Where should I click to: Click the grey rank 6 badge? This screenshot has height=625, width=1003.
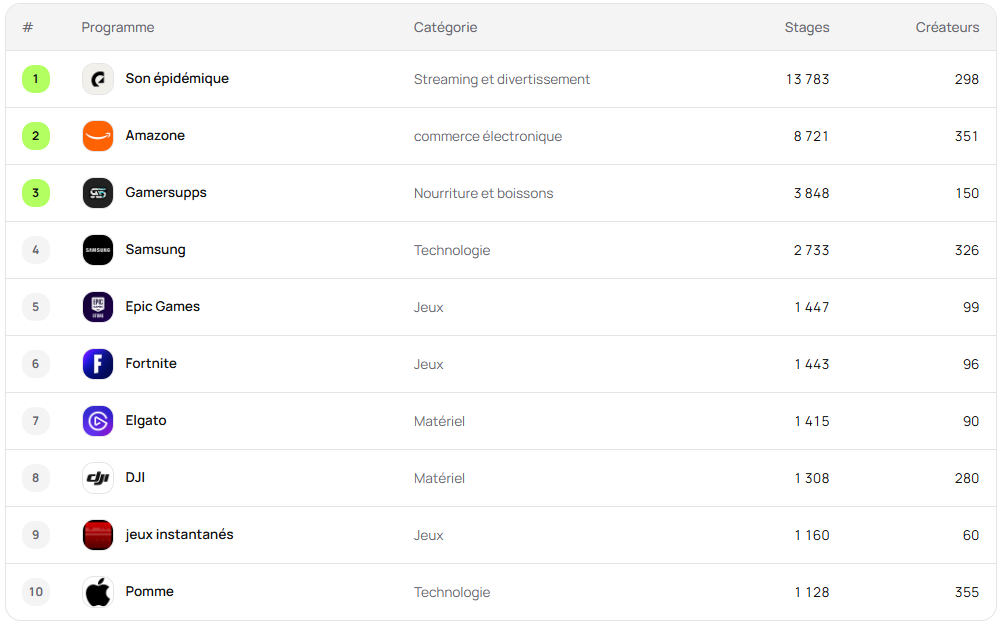click(36, 364)
